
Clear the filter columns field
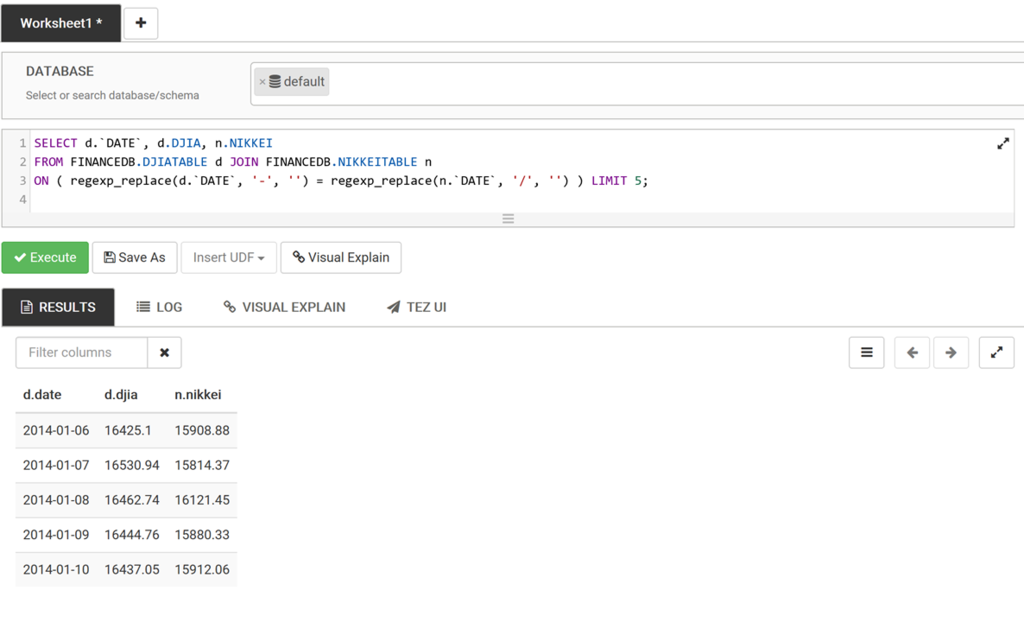[165, 353]
